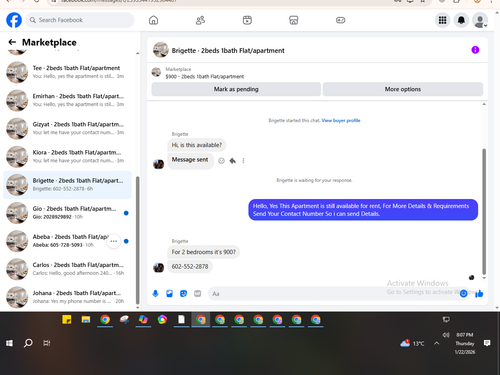Open more actions for Message sent bubble

point(243,161)
